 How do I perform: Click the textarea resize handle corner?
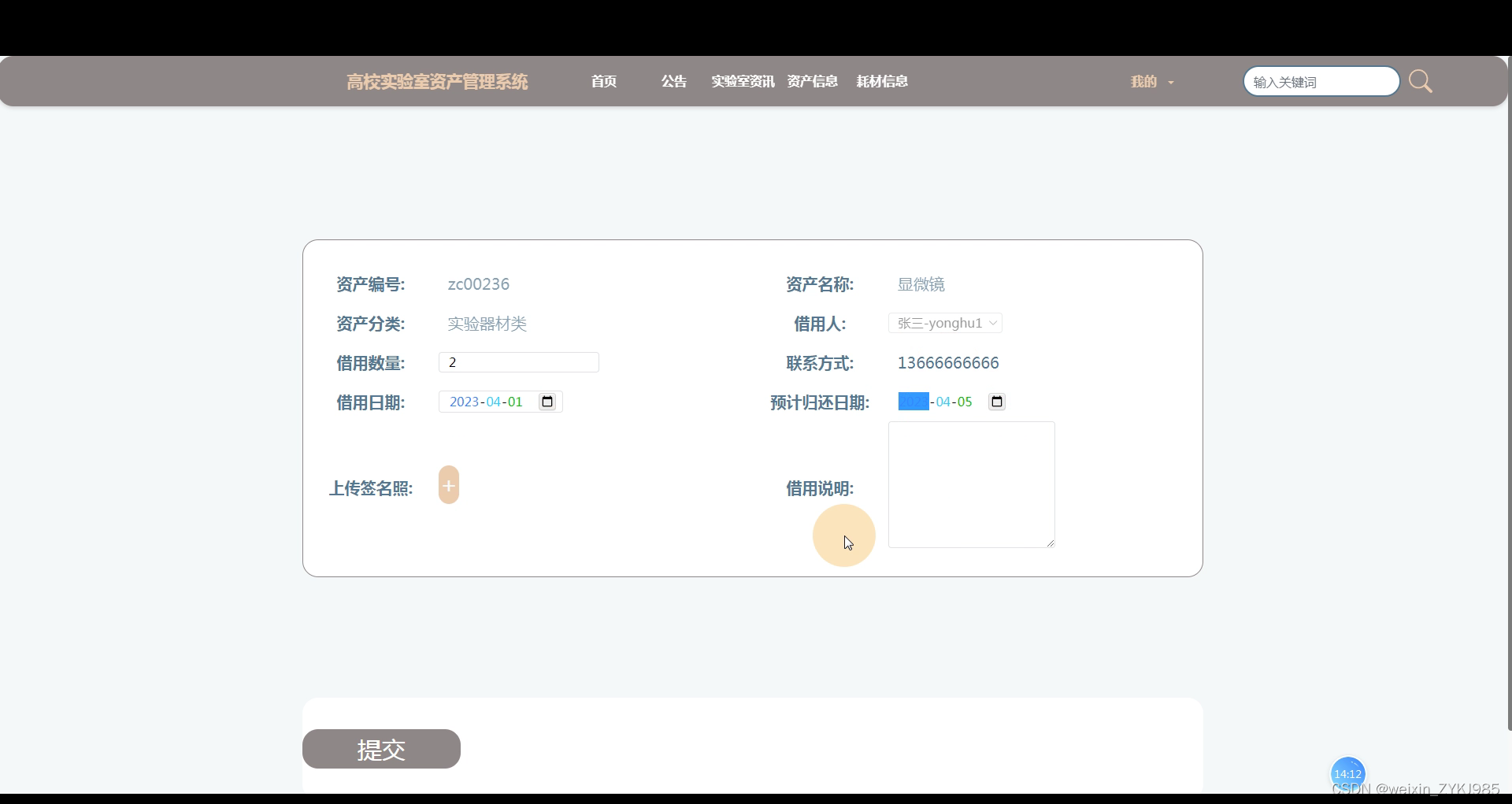click(1051, 543)
